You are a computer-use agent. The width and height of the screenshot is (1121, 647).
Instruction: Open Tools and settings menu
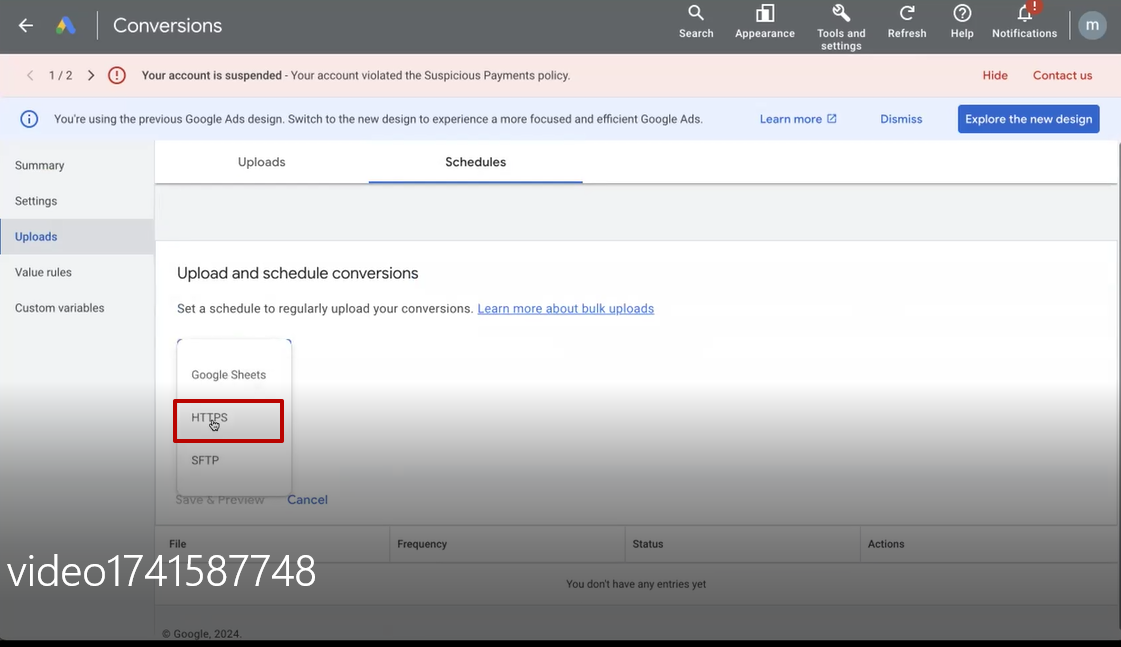coord(841,27)
